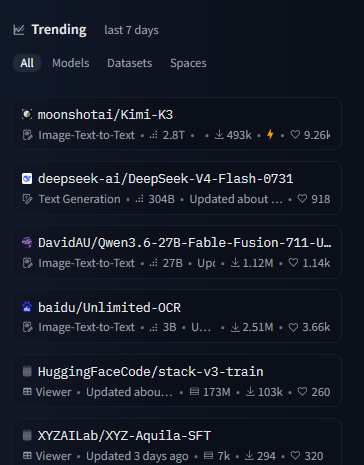Click download icon next to 2.51M
Viewport: 364px width, 465px height.
click(235, 327)
